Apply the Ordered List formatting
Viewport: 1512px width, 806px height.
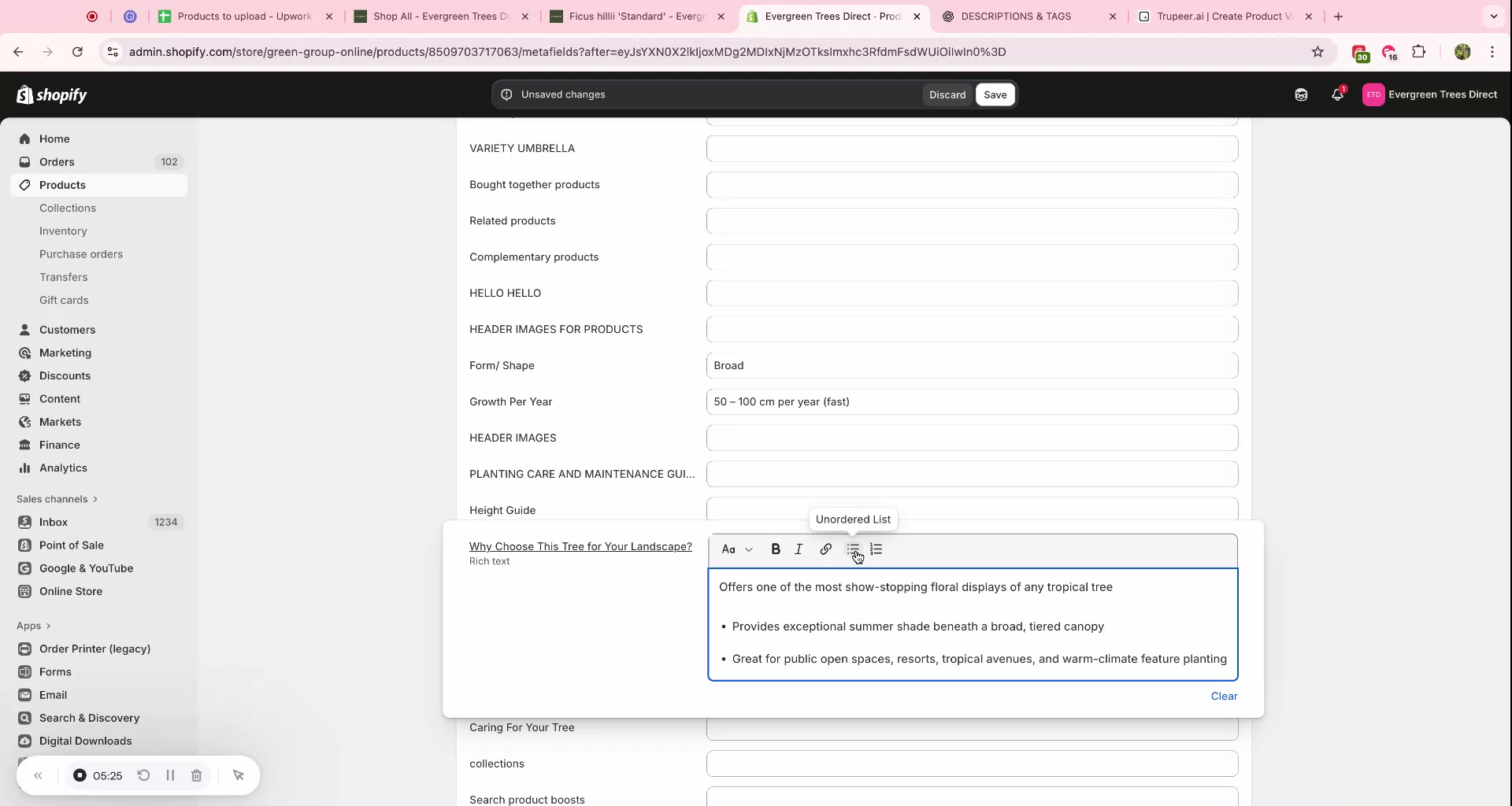[876, 549]
